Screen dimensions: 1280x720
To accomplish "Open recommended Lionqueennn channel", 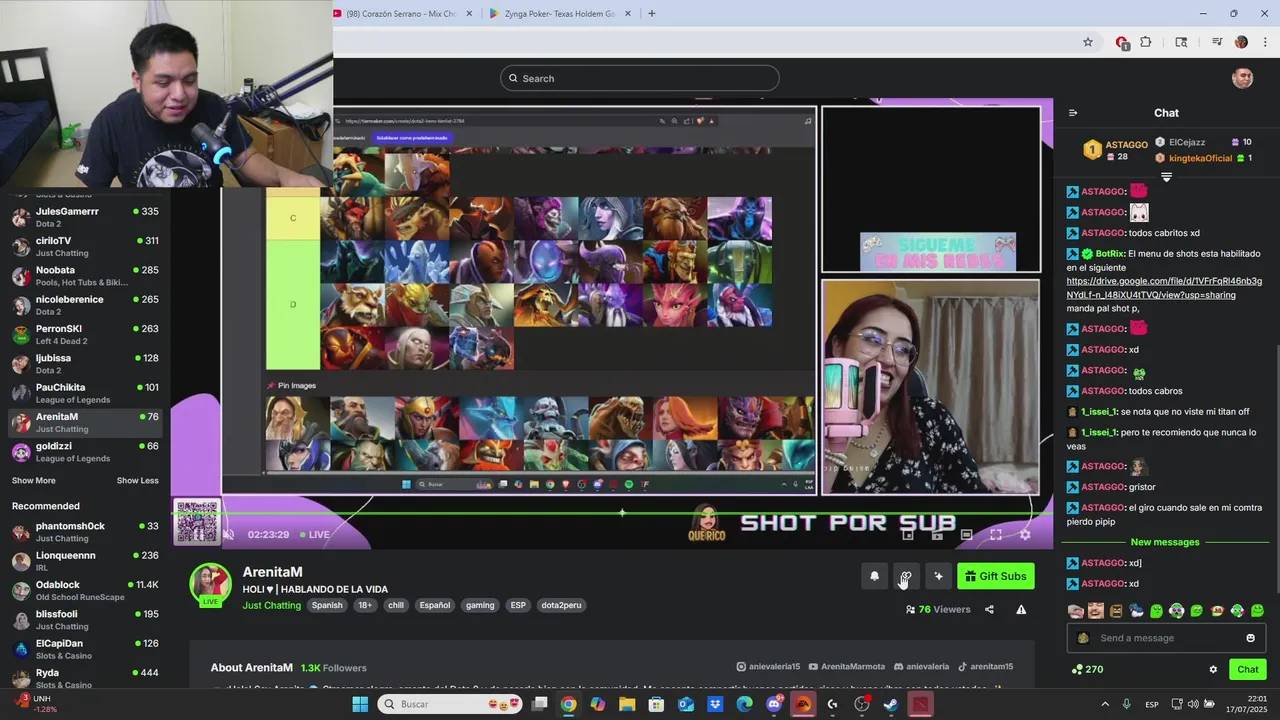I will coord(85,561).
